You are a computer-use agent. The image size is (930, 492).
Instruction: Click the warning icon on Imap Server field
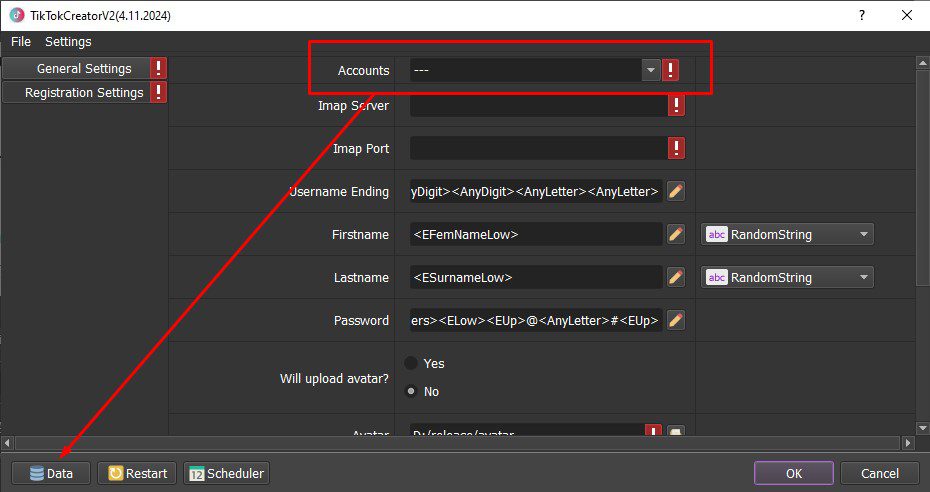coord(676,106)
